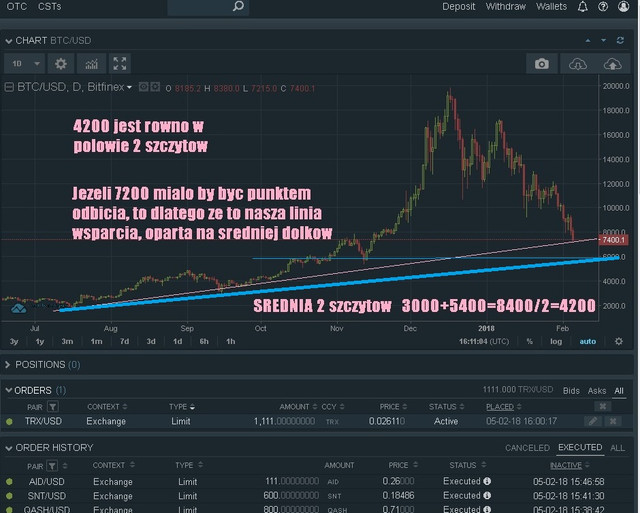This screenshot has height=513, width=640.
Task: Cancel the TRX/USD order with its X
Action: click(613, 421)
